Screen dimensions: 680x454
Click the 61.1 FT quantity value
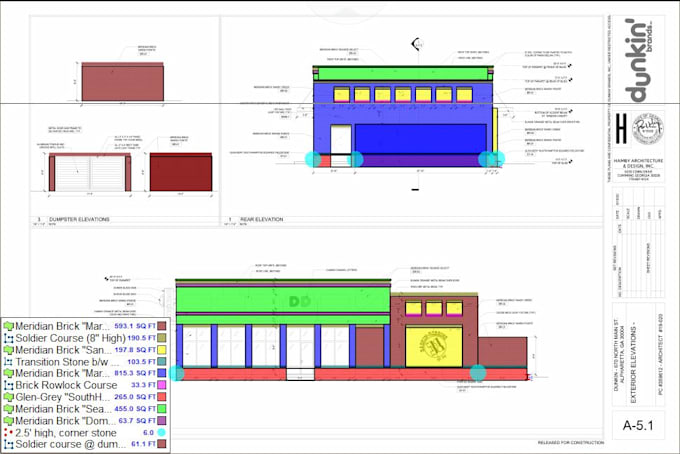point(143,444)
